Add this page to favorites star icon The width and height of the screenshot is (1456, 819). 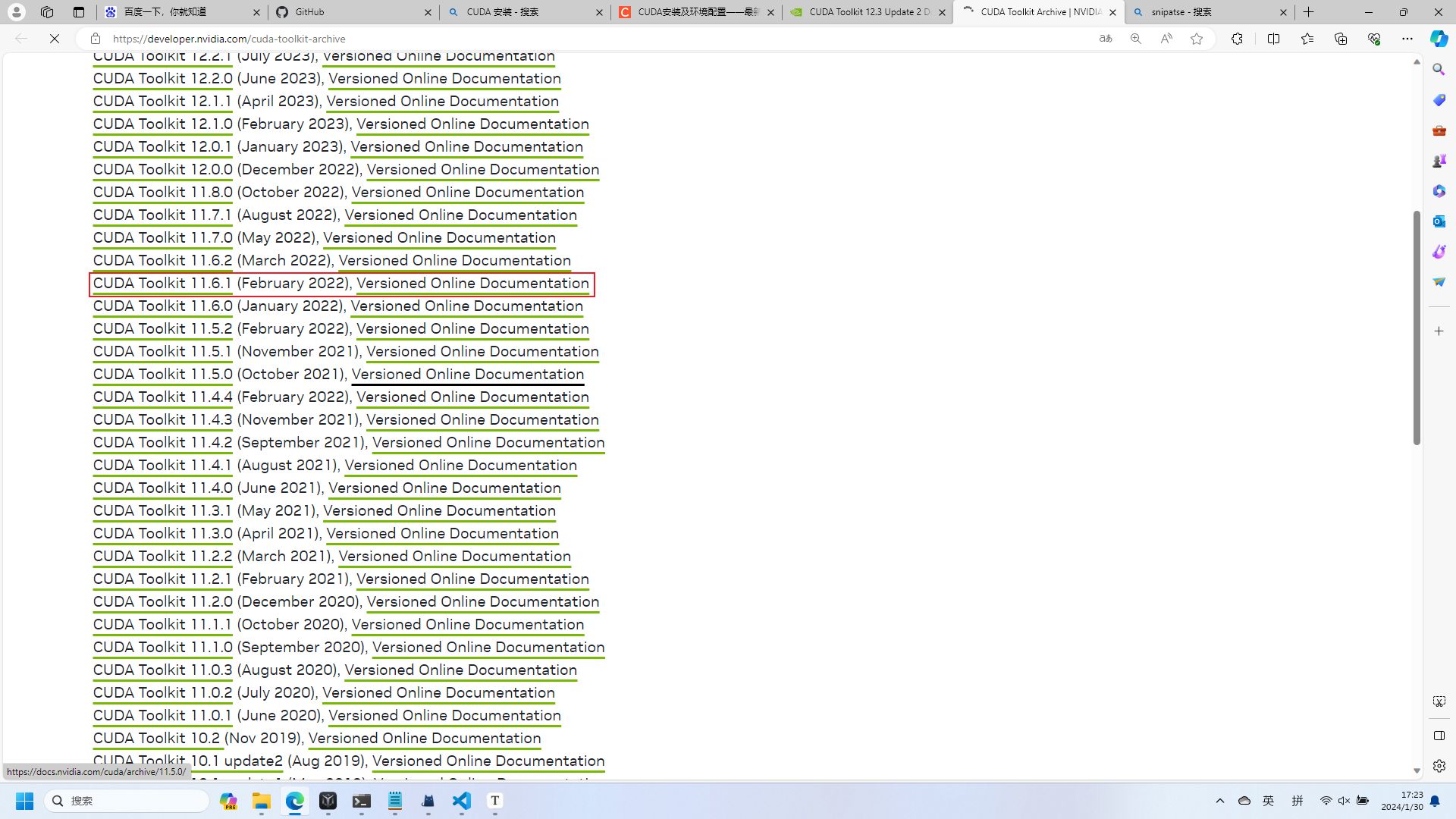pyautogui.click(x=1197, y=39)
